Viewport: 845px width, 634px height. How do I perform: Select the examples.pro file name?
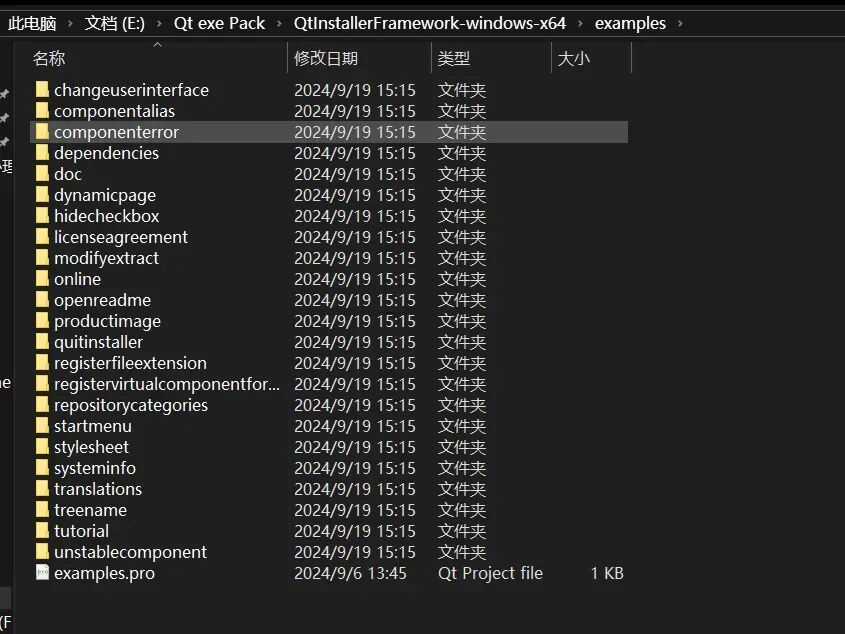[x=105, y=574]
